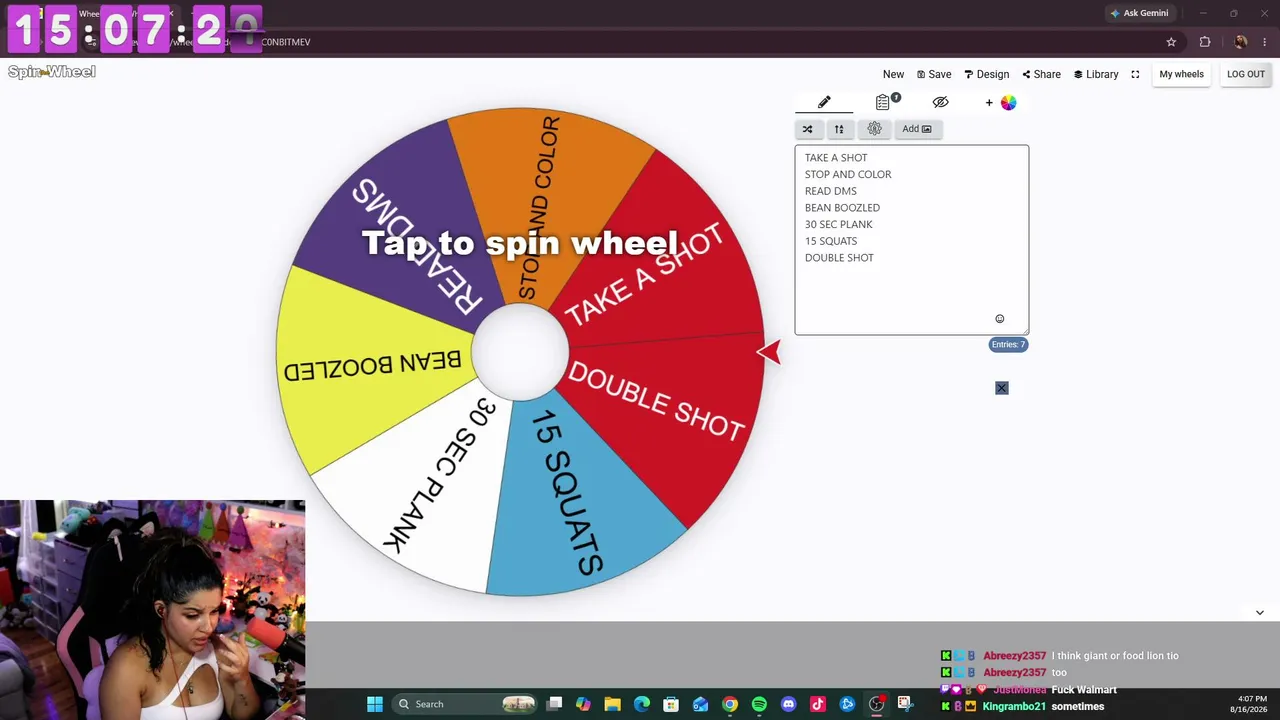Image resolution: width=1280 pixels, height=720 pixels.
Task: Open Microsoft Edge from the taskbar
Action: [x=642, y=704]
